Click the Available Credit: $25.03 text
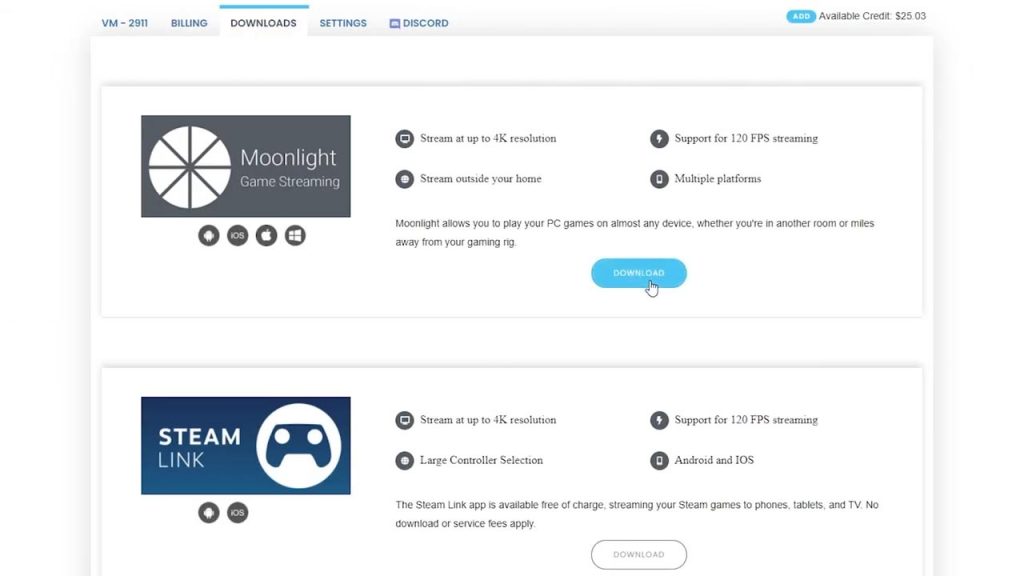 872,16
